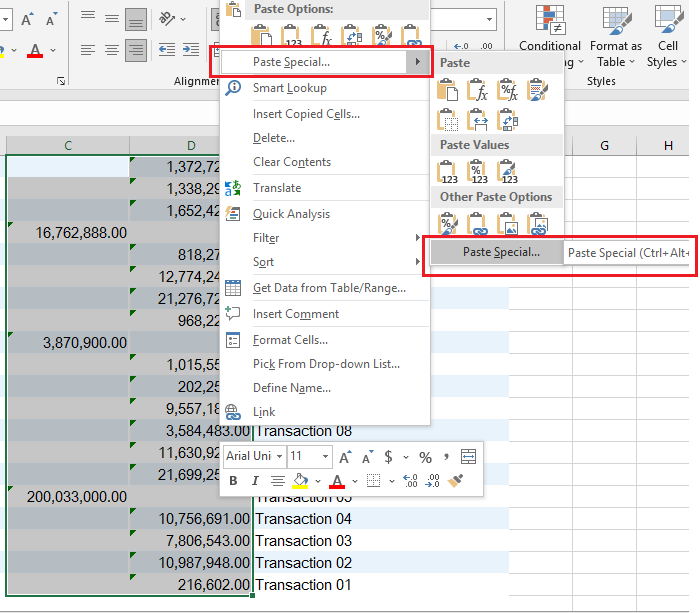Click Paste Link icon under Other Paste Options

(479, 224)
